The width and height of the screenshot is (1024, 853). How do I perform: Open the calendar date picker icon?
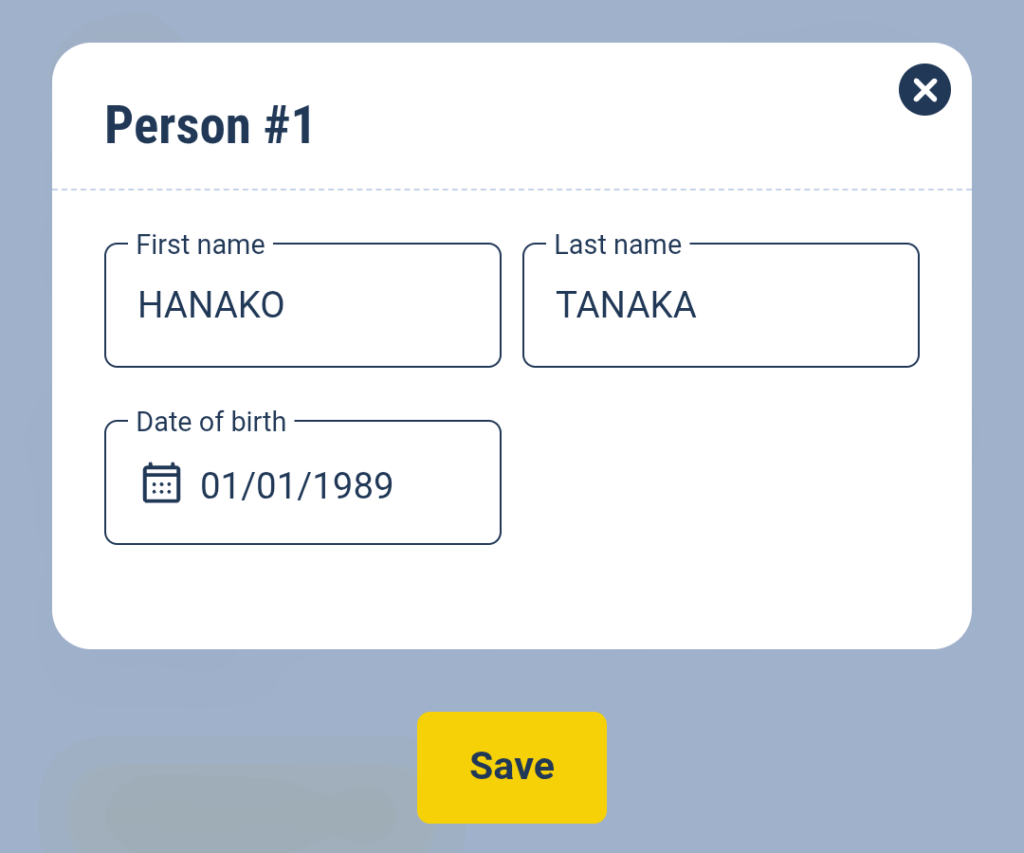coord(161,483)
